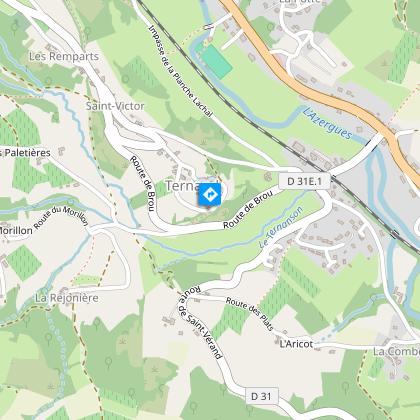Click the horizontal Route de Brou label
This screenshot has height=420, width=420.
pyautogui.click(x=246, y=209)
